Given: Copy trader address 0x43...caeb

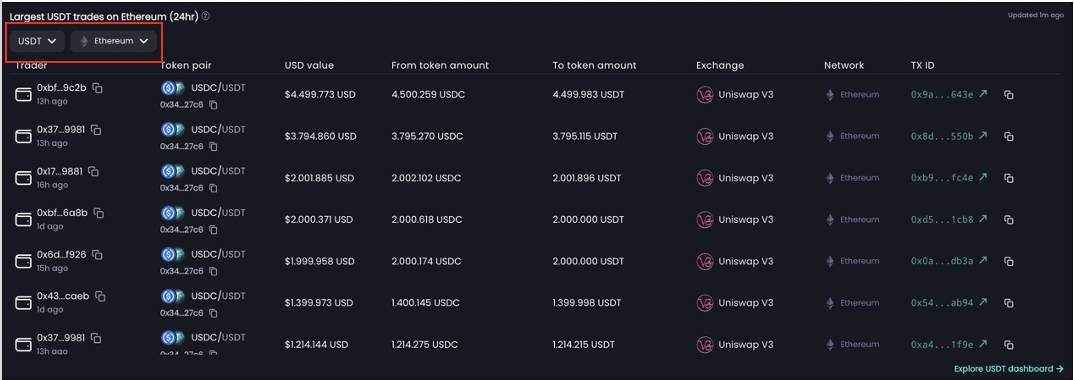Looking at the screenshot, I should pyautogui.click(x=101, y=296).
